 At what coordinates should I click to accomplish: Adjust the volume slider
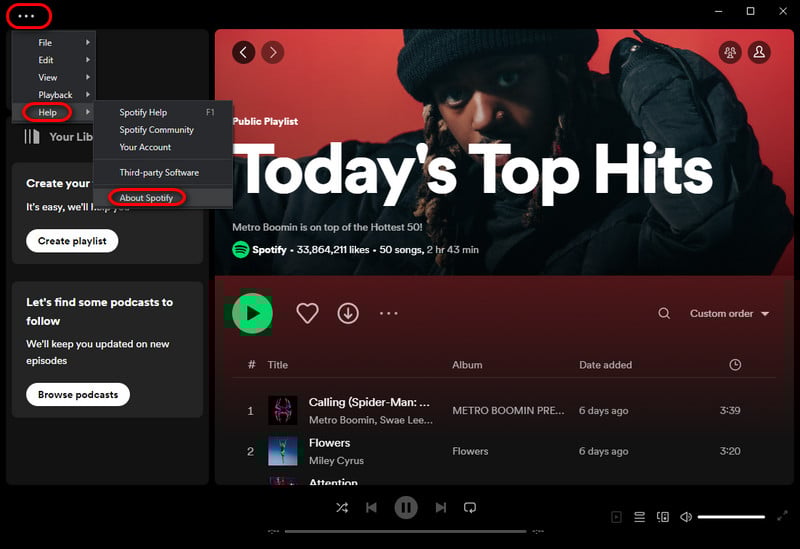click(x=731, y=517)
